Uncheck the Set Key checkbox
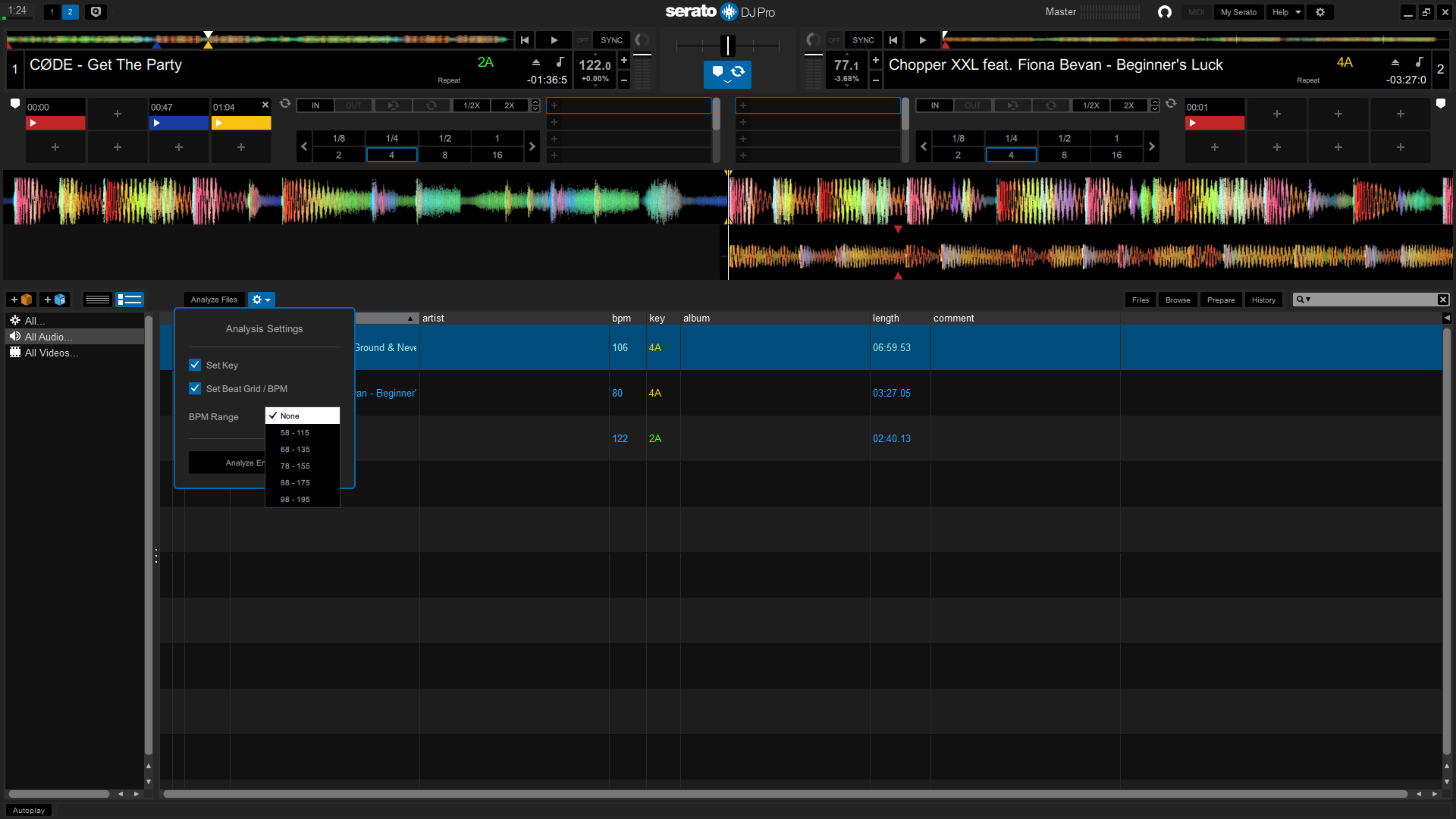The image size is (1456, 819). (195, 365)
